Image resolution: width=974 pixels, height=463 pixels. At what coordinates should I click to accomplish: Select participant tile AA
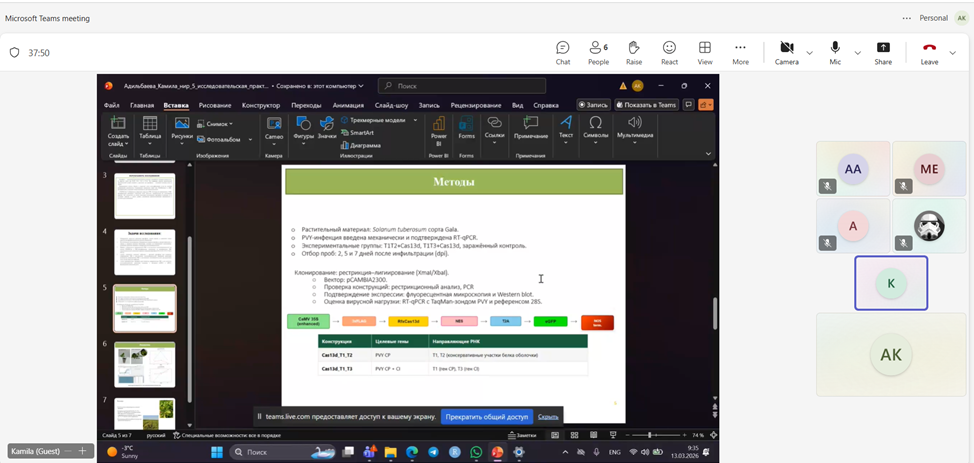pyautogui.click(x=853, y=169)
